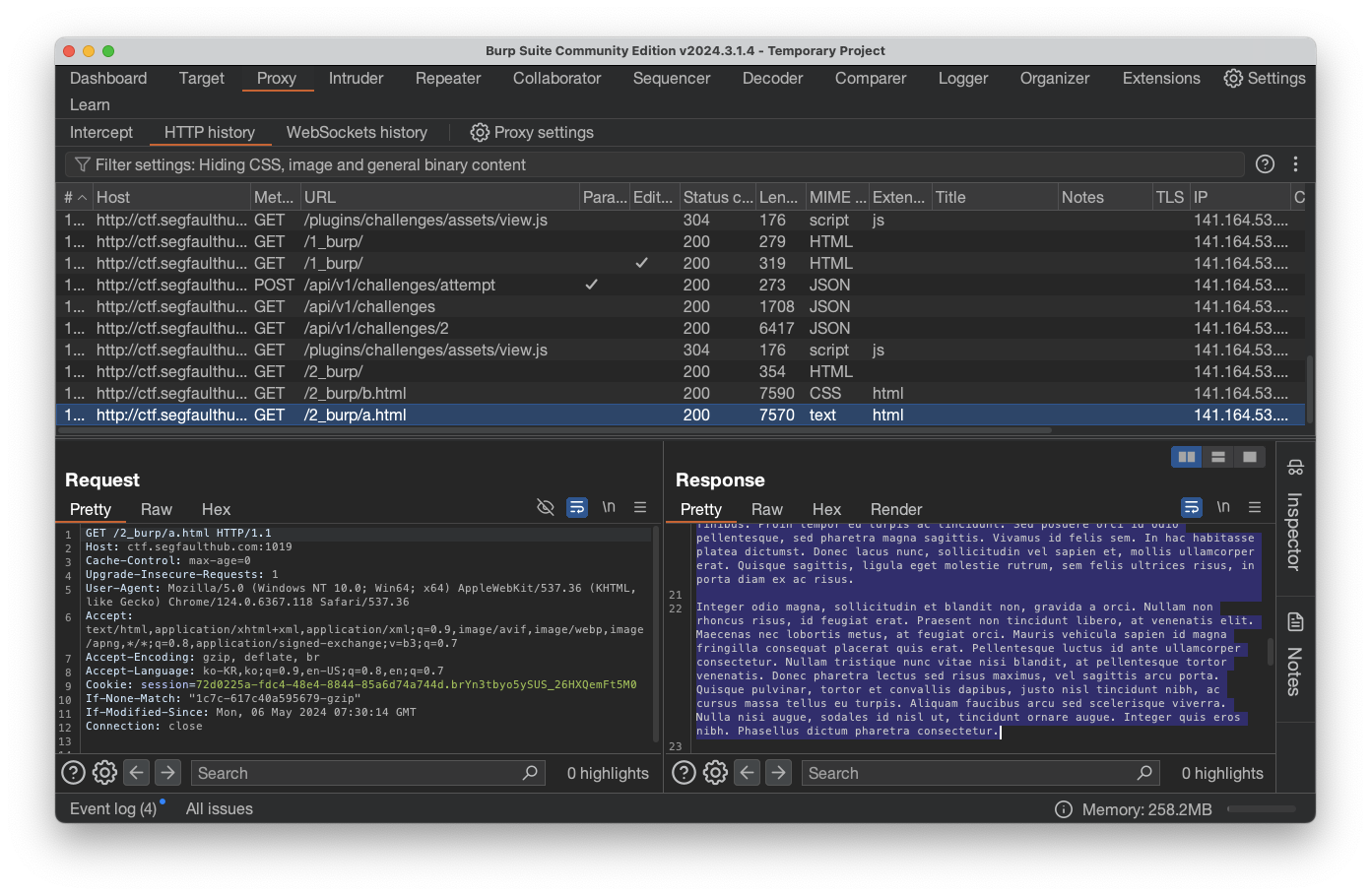Show Request in Raw view
Image resolution: width=1371 pixels, height=896 pixels.
tap(157, 509)
